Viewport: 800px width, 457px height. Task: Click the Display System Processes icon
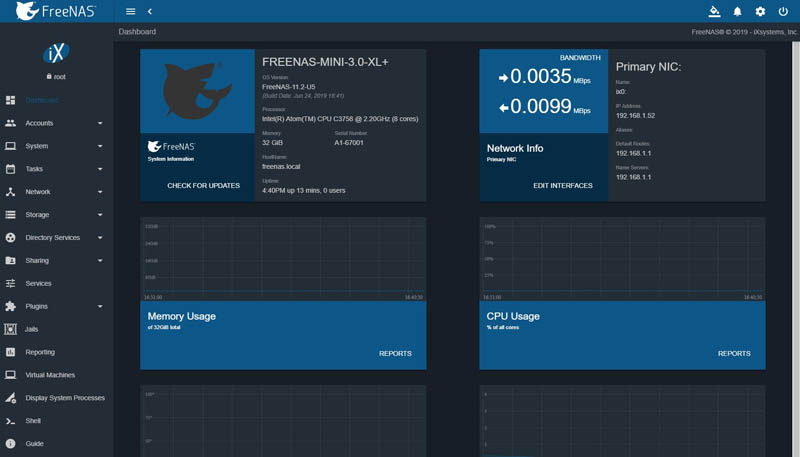point(10,398)
